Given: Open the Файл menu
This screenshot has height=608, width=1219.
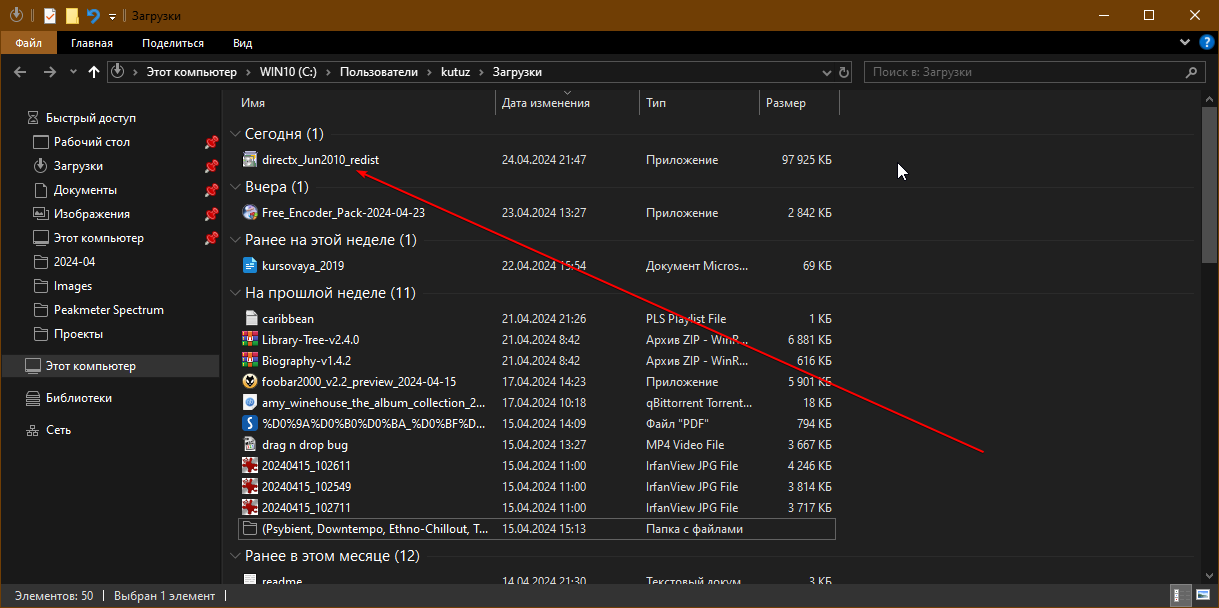Looking at the screenshot, I should (x=28, y=43).
